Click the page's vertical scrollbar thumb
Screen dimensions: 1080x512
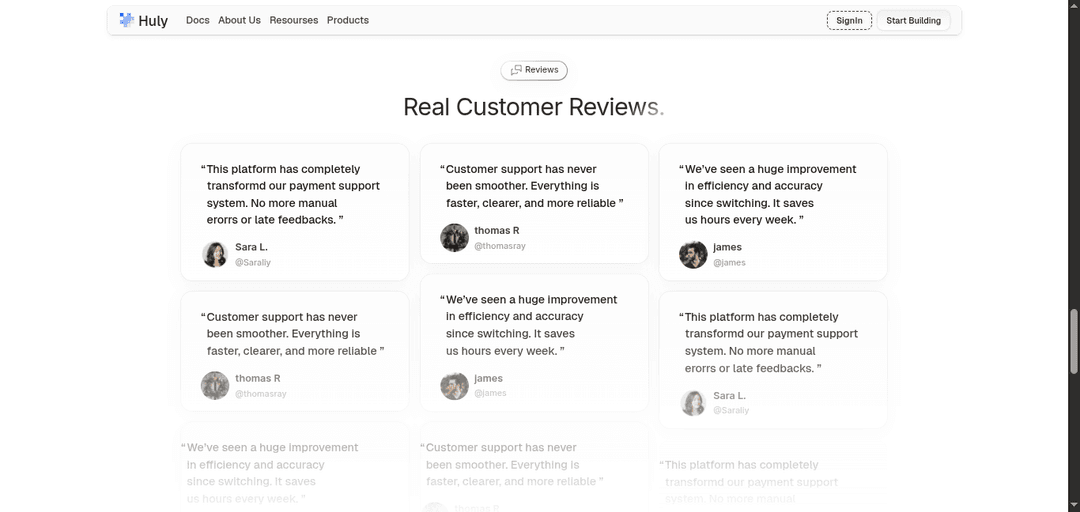point(1074,345)
